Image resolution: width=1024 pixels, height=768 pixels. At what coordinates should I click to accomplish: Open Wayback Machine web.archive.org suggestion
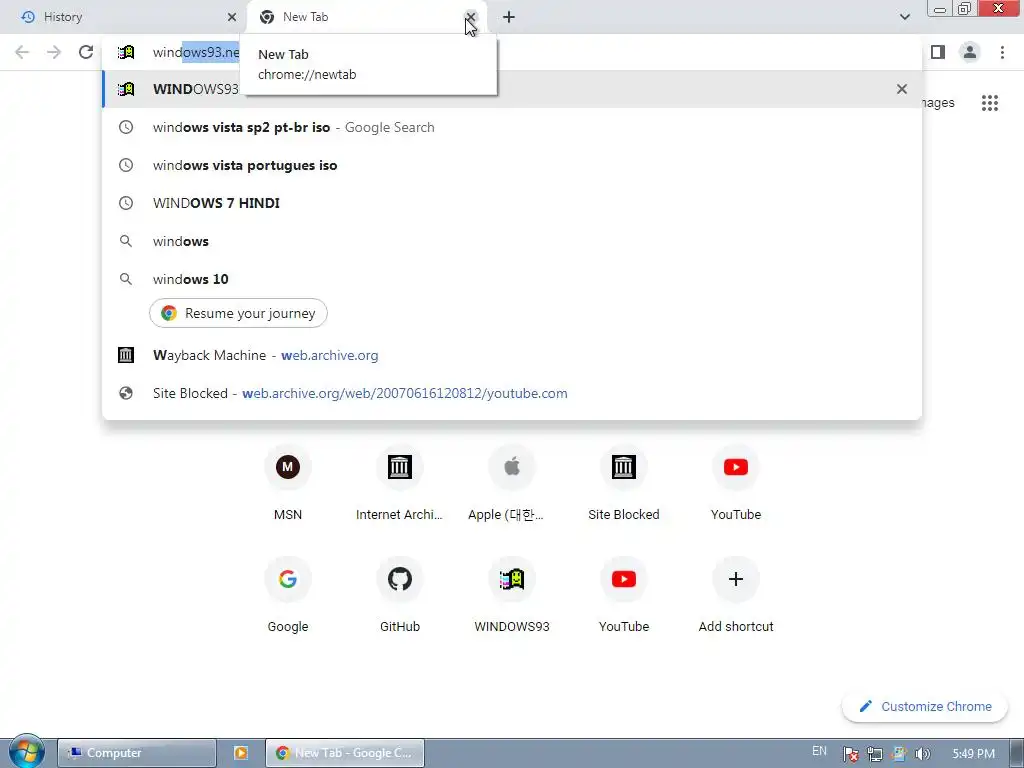(x=512, y=355)
